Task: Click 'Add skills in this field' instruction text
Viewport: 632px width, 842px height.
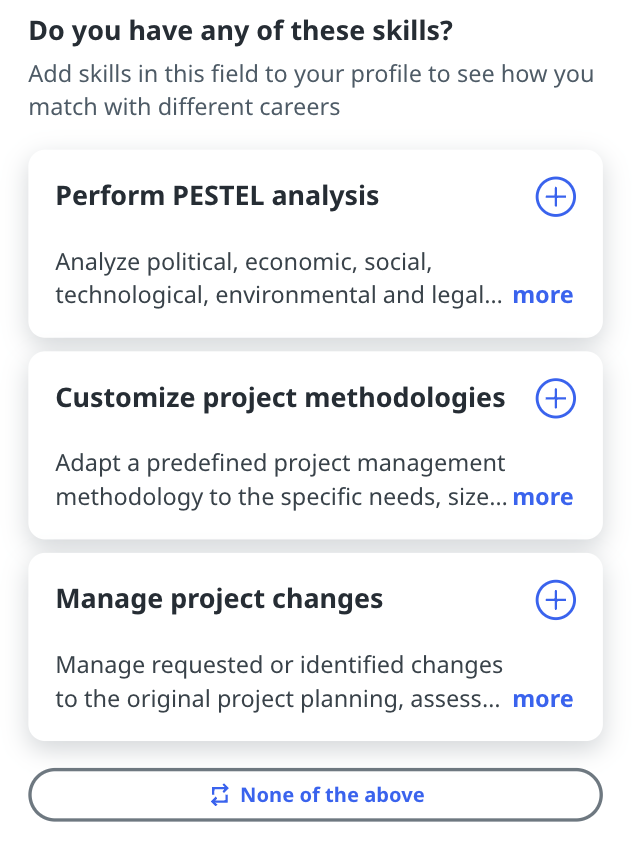Action: pos(310,74)
